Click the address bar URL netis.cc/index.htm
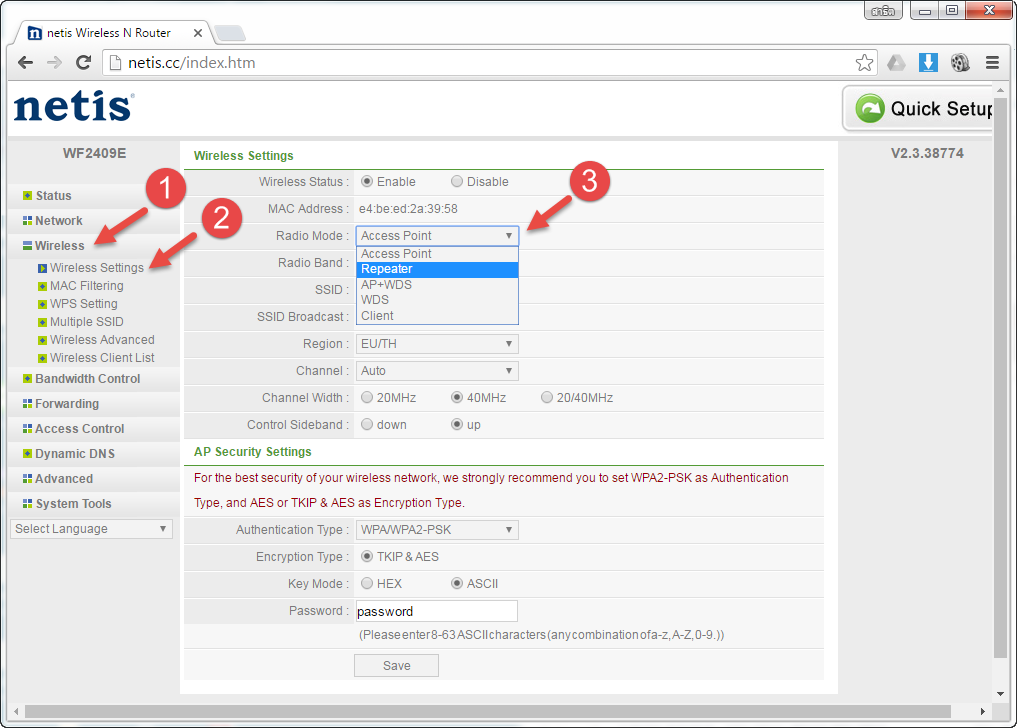 (191, 62)
